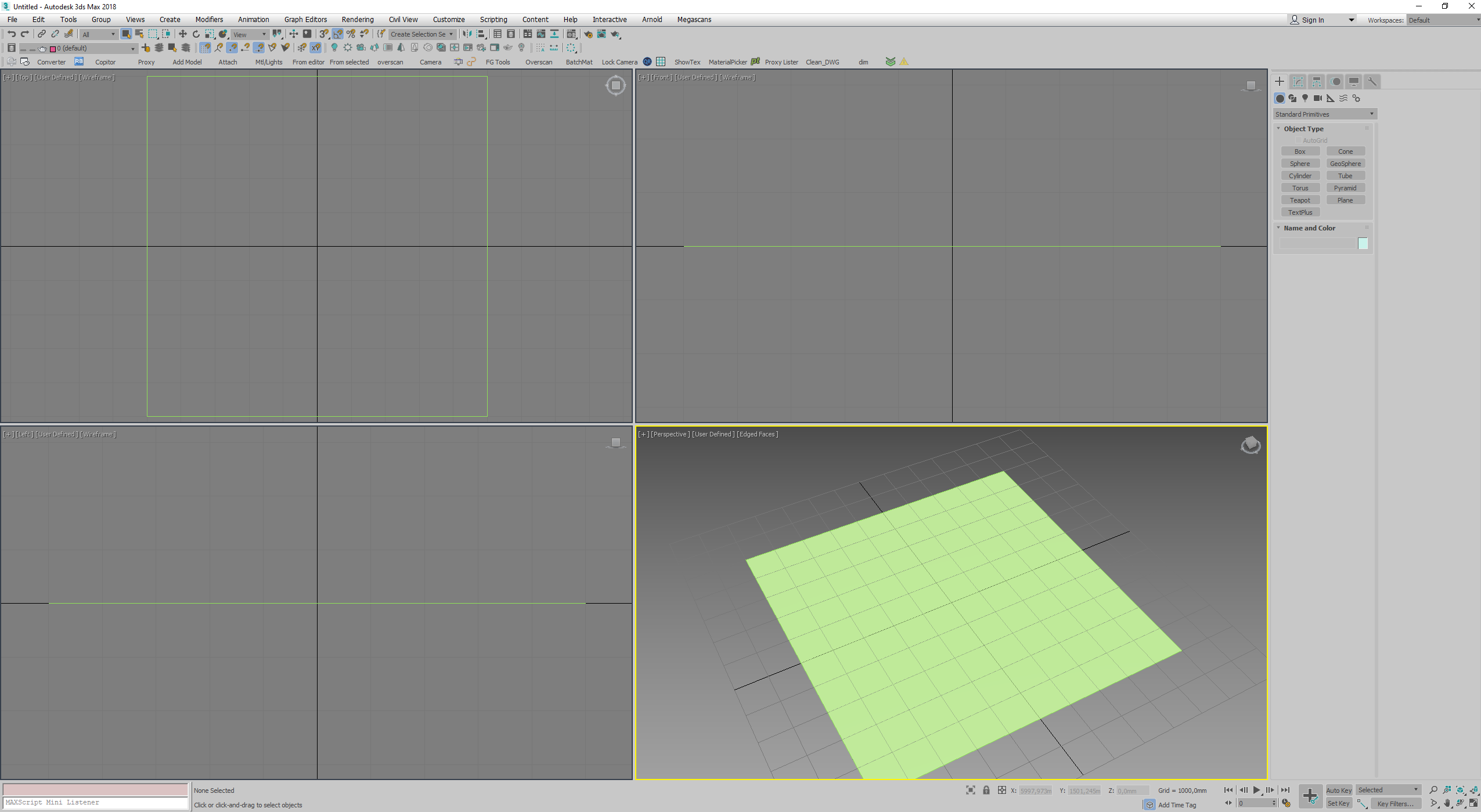
Task: Click the current frame number field
Action: coord(1256,803)
